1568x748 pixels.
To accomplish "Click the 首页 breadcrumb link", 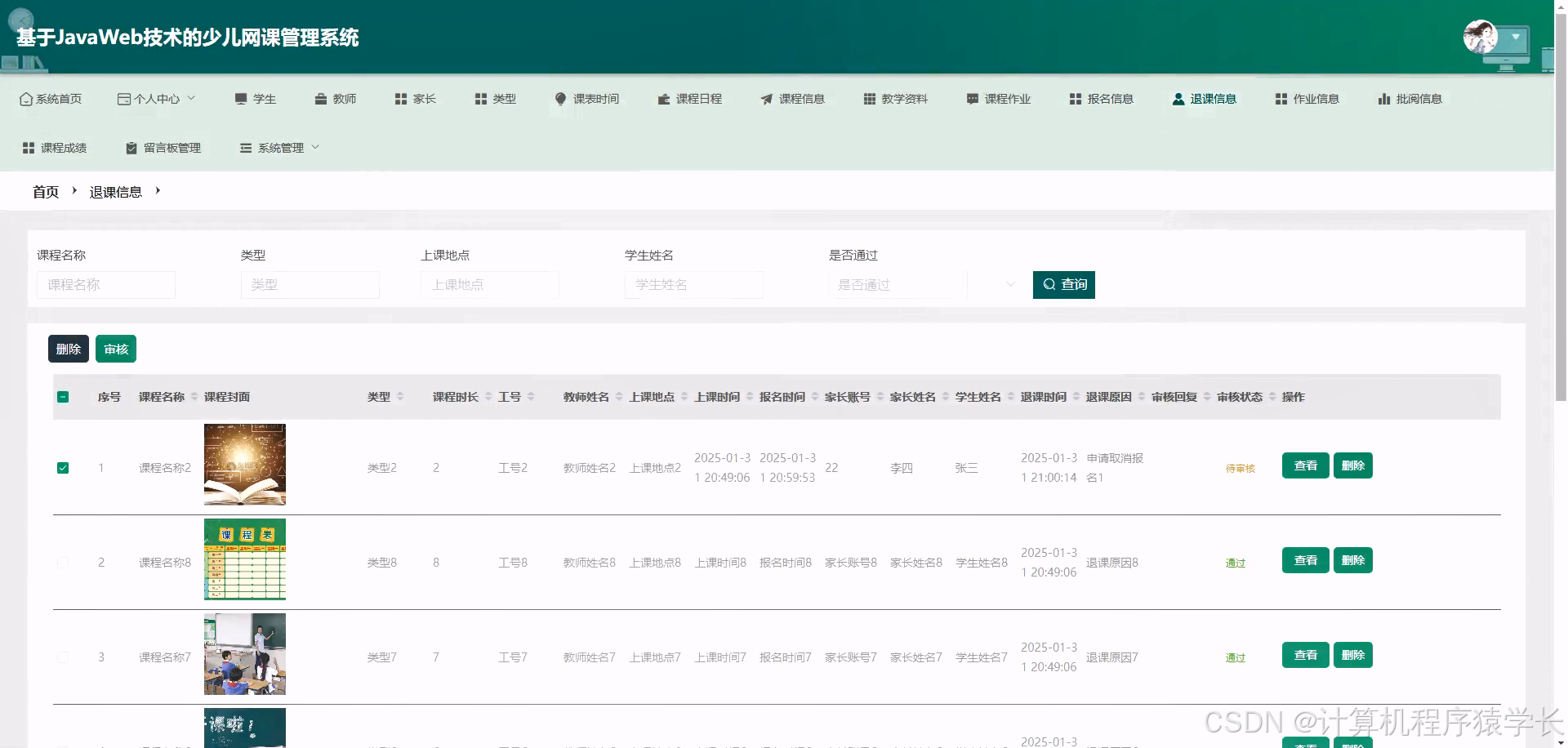I will pos(46,192).
